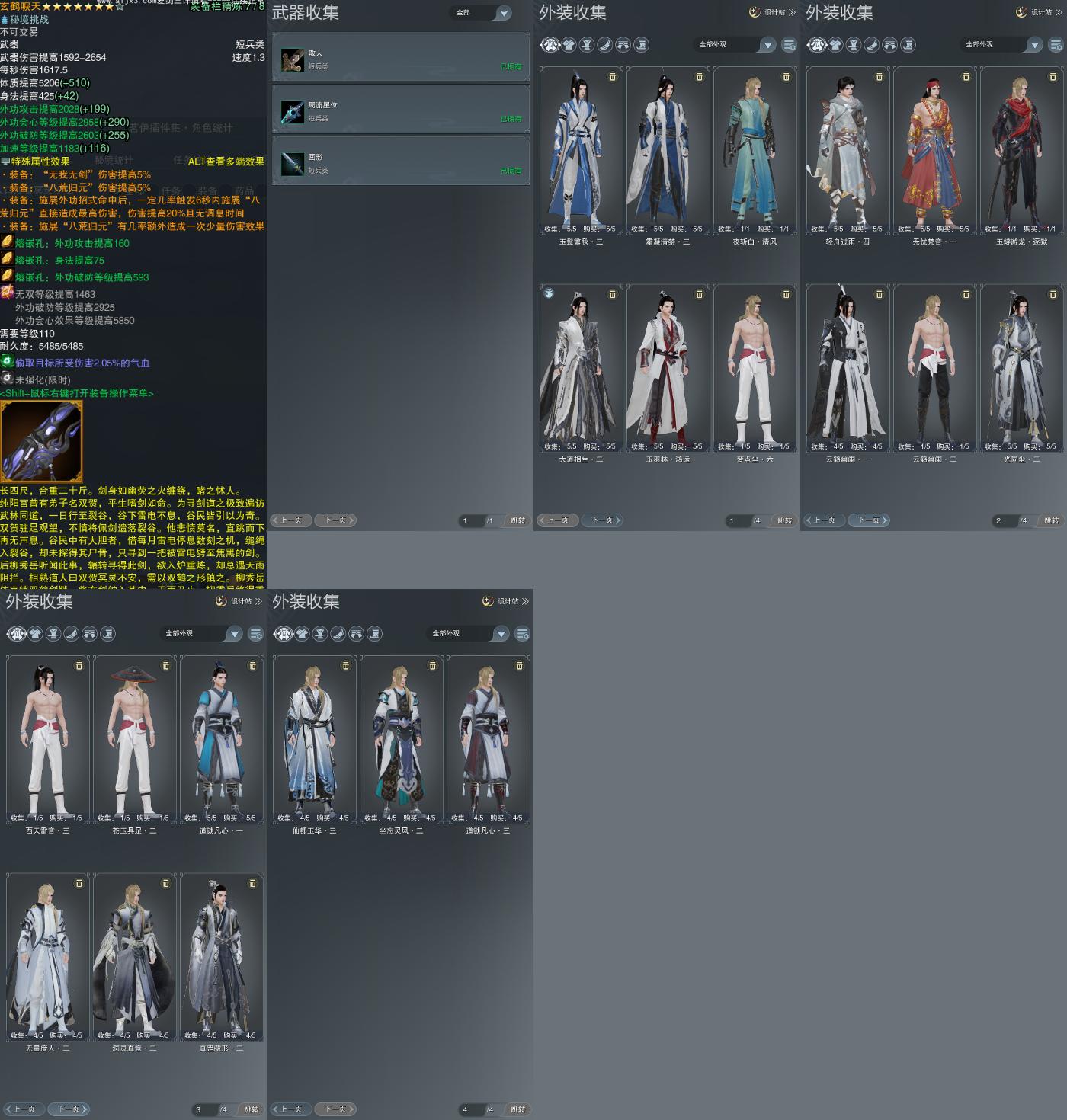Click the Shift+鼠标右键 equipment menu hint
The width and height of the screenshot is (1067, 1120).
click(77, 393)
